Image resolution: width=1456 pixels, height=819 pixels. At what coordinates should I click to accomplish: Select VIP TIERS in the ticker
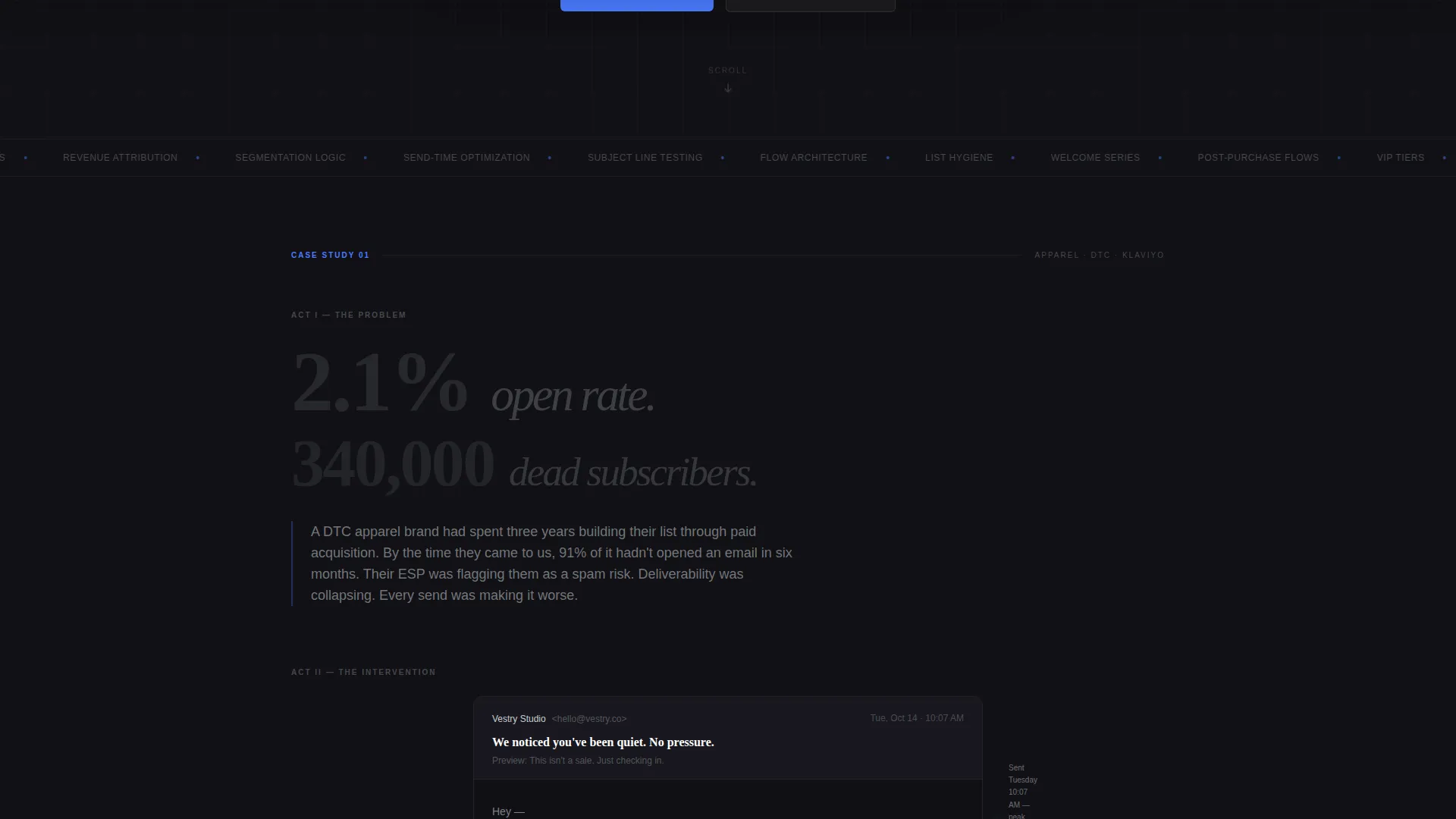coord(1401,158)
